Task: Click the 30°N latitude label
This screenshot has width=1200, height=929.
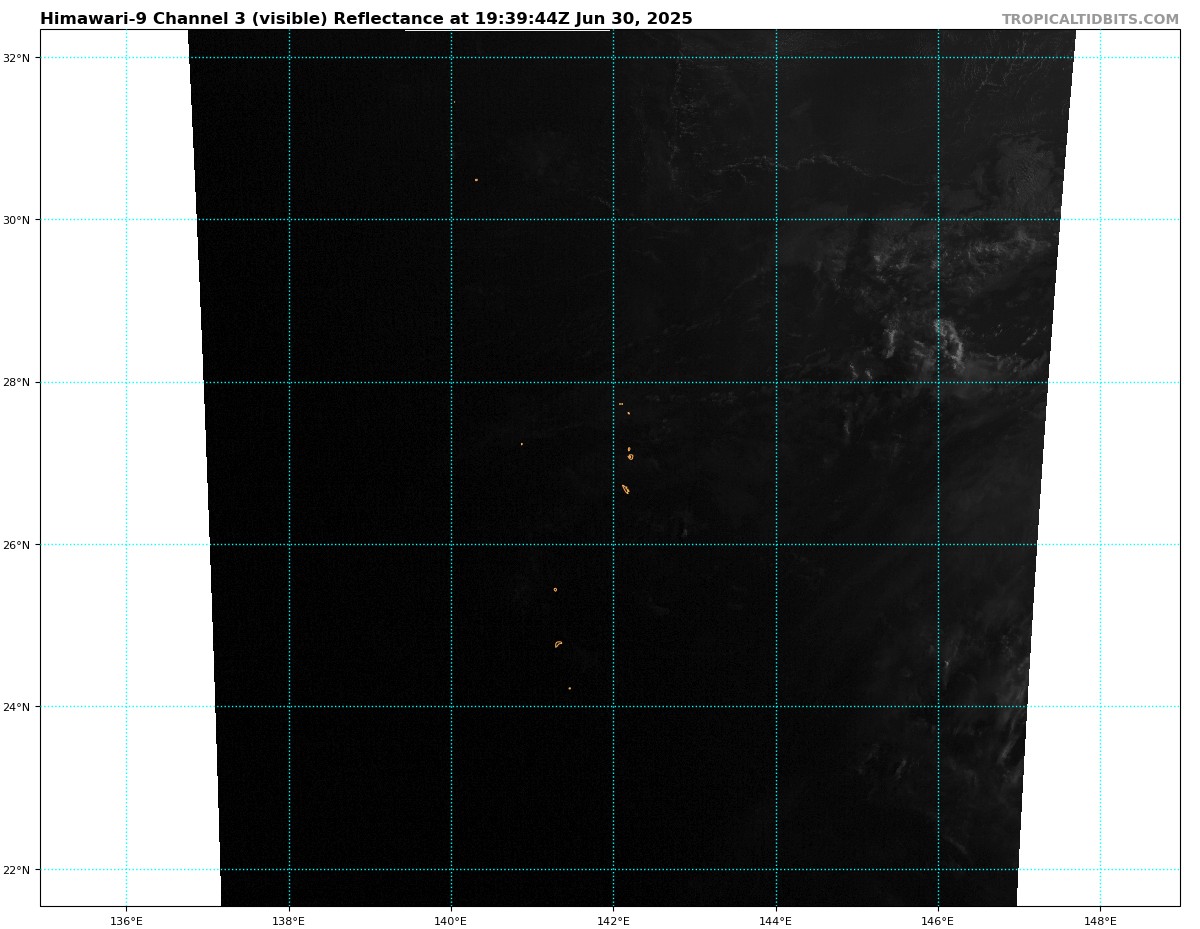Action: tap(18, 220)
